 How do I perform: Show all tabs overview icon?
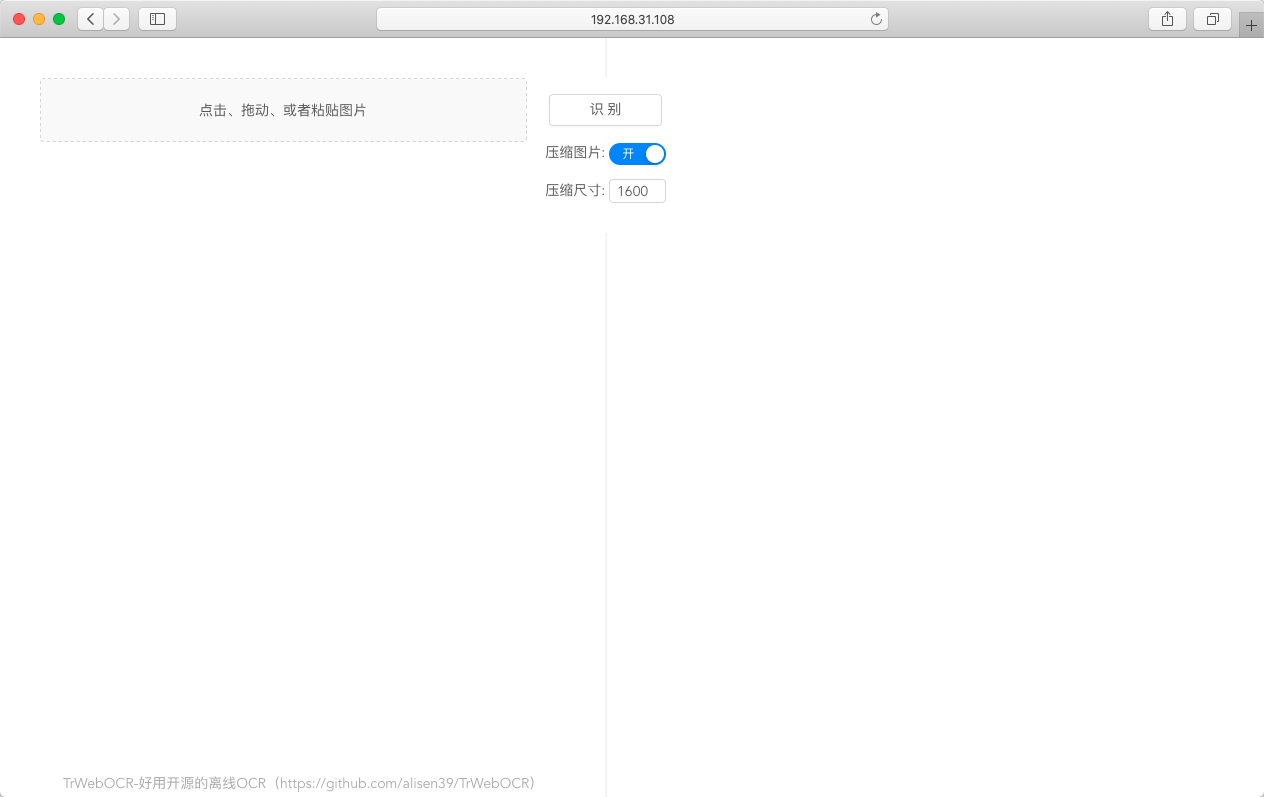[1212, 19]
